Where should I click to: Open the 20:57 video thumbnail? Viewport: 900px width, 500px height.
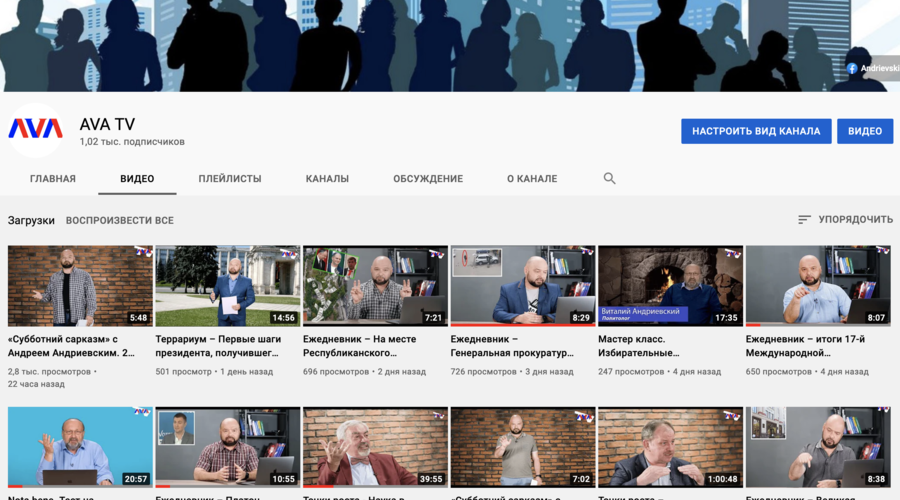[x=80, y=447]
